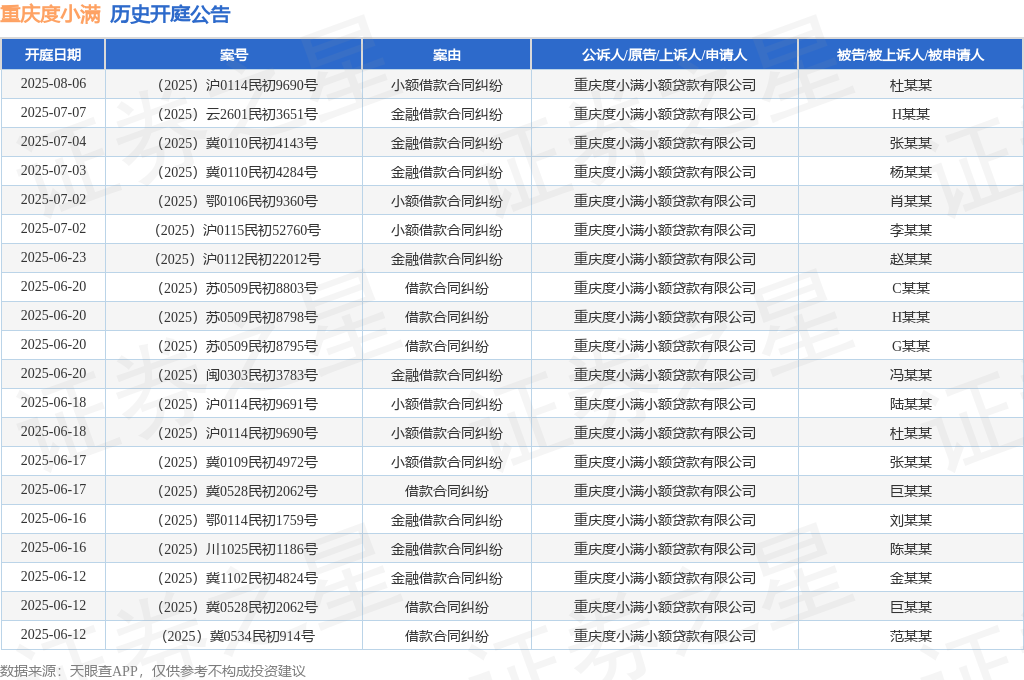
Task: Click defendant C某某
Action: 910,288
